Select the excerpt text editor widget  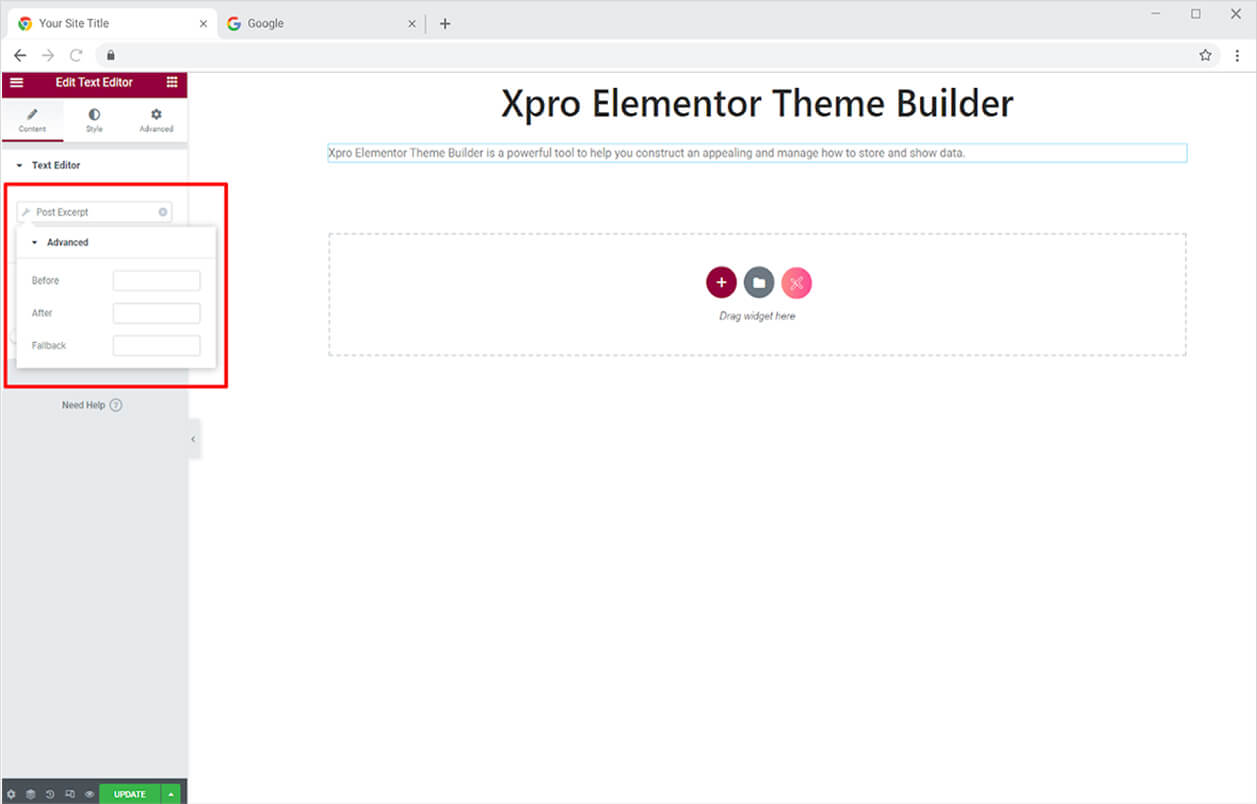[757, 153]
